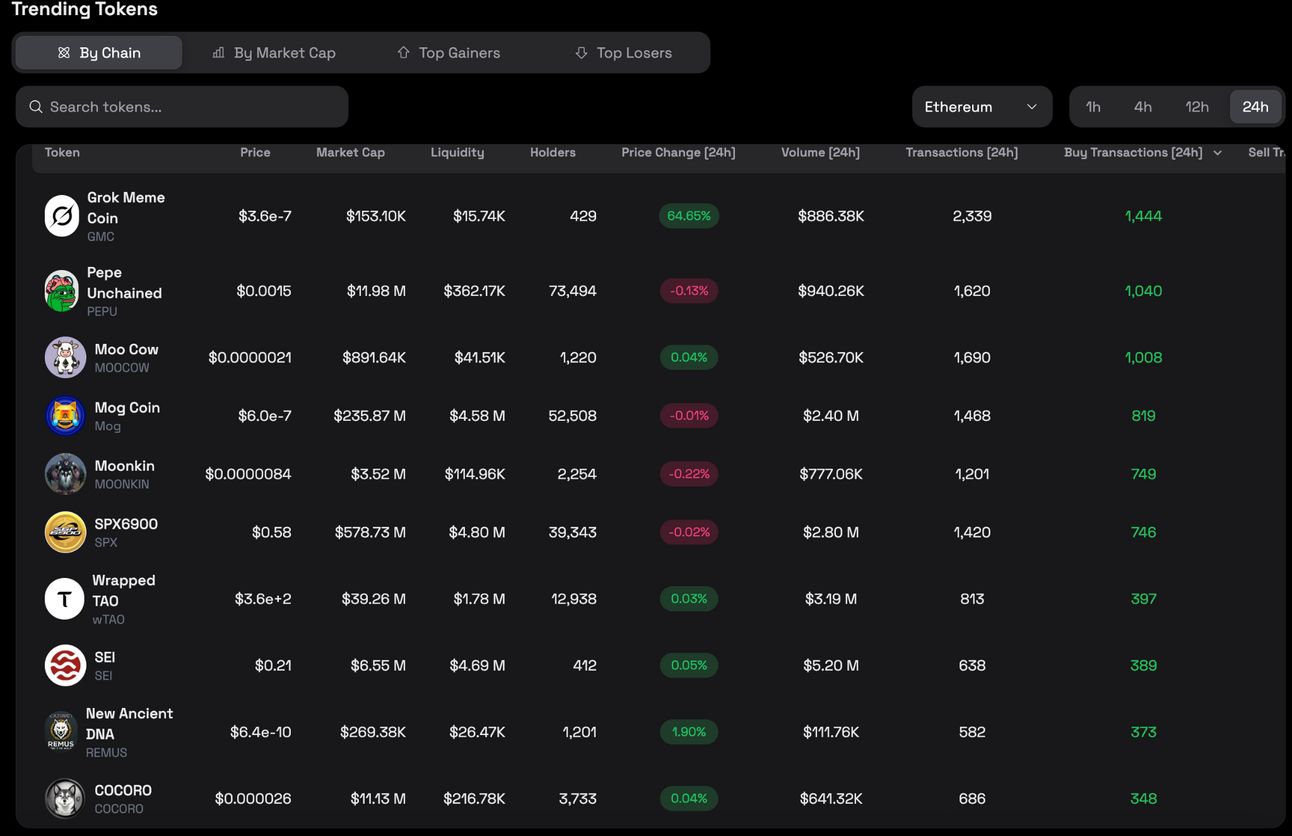Focus the Search tokens input field

[182, 107]
